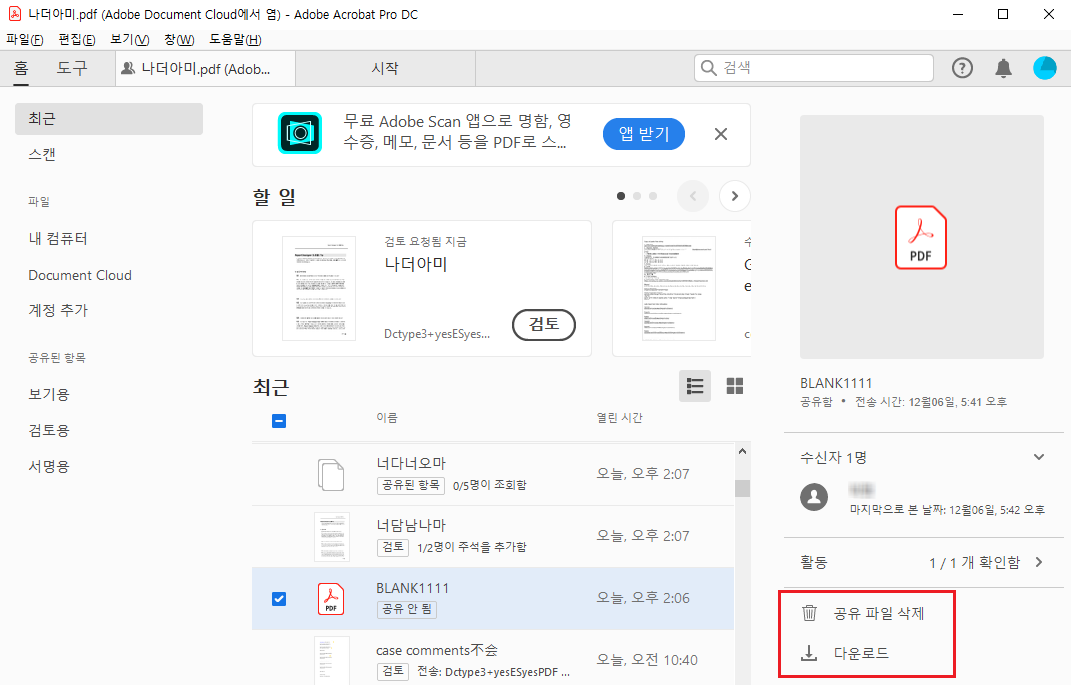This screenshot has height=685, width=1071.
Task: Switch to the 도구 tab
Action: (72, 68)
